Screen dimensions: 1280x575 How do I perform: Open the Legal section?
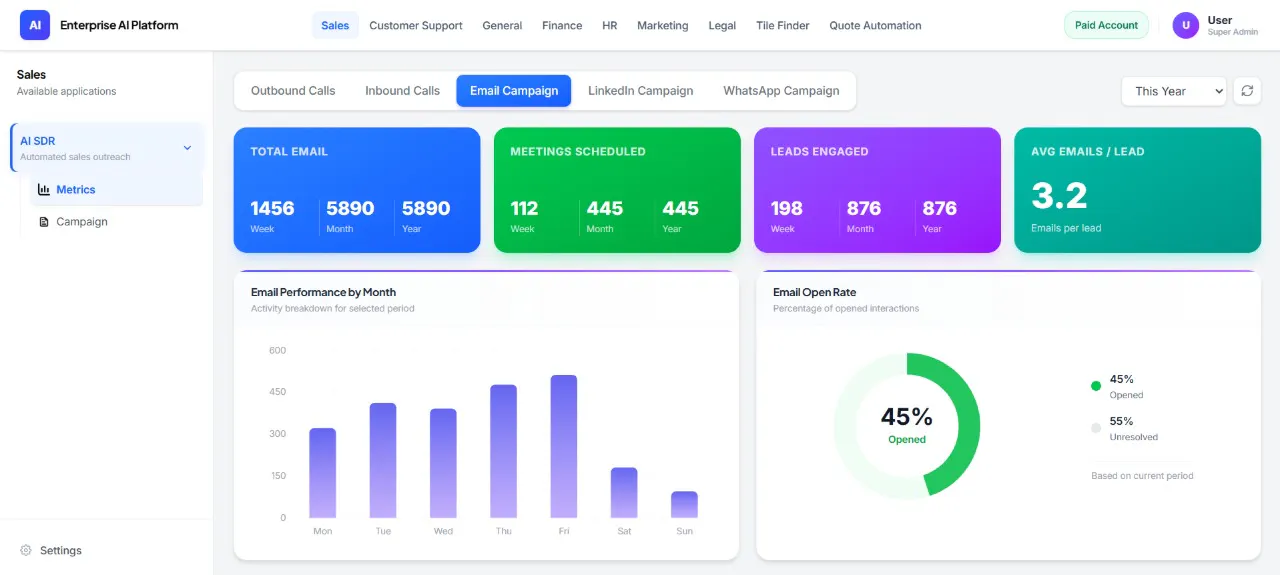722,25
